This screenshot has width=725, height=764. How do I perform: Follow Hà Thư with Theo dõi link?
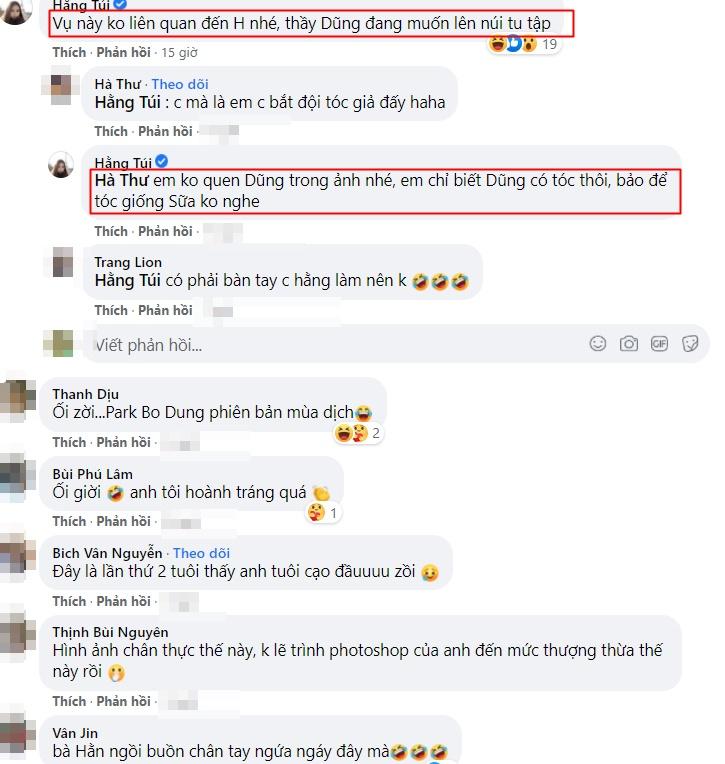click(180, 84)
